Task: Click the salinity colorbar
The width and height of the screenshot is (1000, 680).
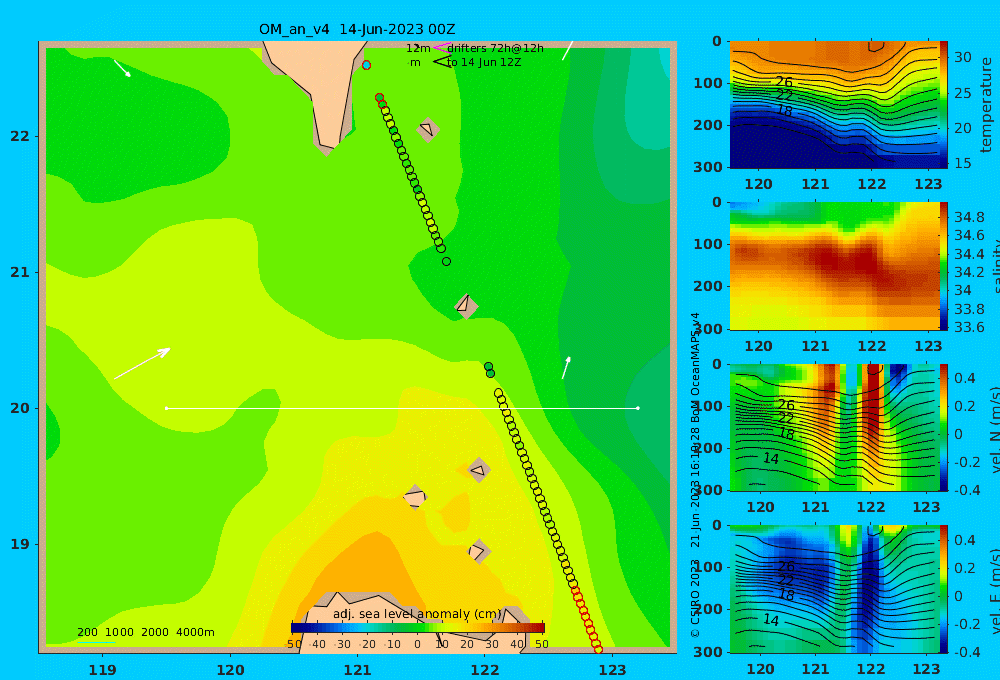Action: click(x=943, y=266)
